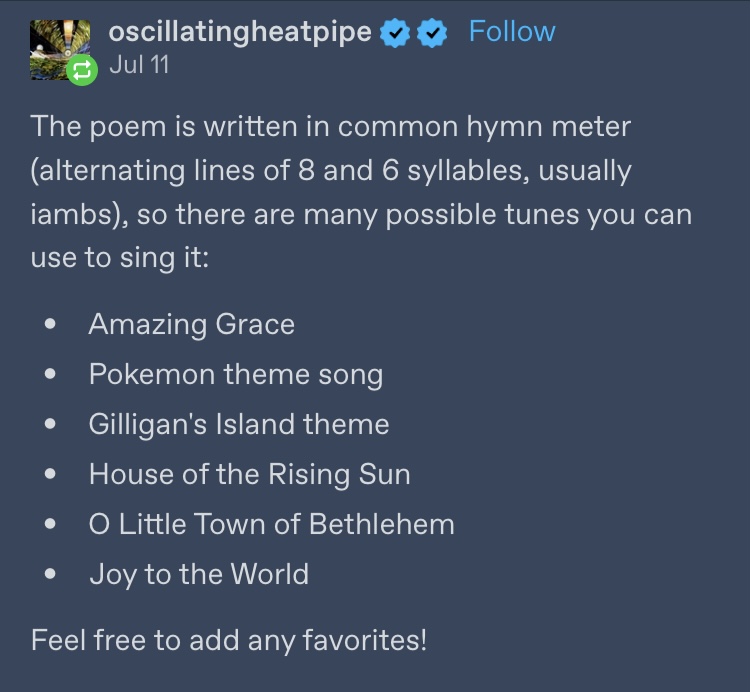Select the O Little Town of Bethlehem item

pos(271,524)
